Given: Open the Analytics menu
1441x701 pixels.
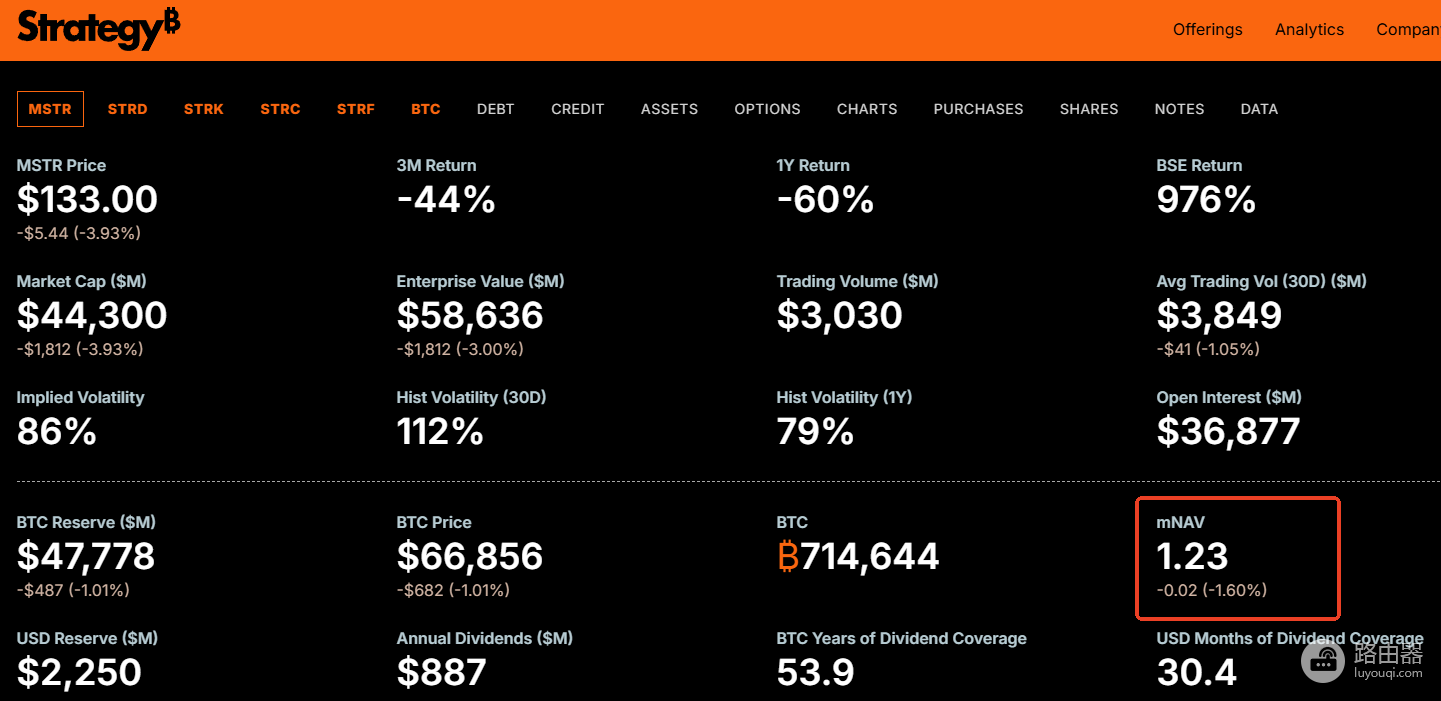Looking at the screenshot, I should [1309, 29].
